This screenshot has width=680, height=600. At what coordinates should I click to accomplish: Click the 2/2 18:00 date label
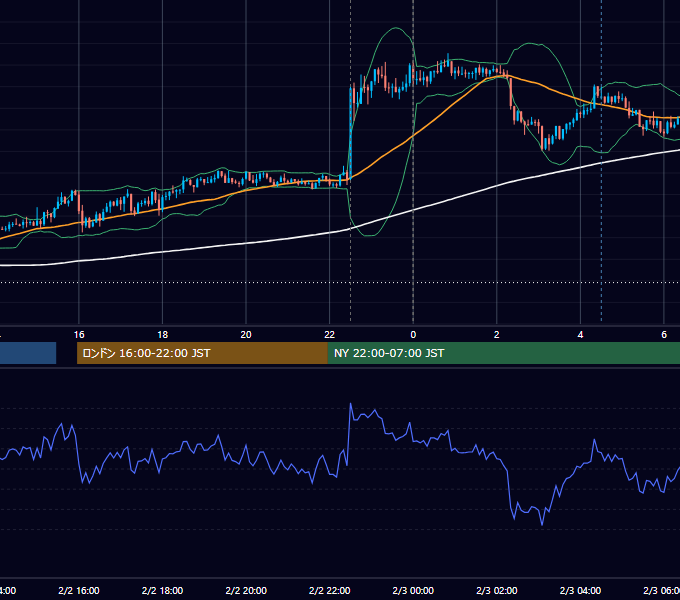pos(162,590)
